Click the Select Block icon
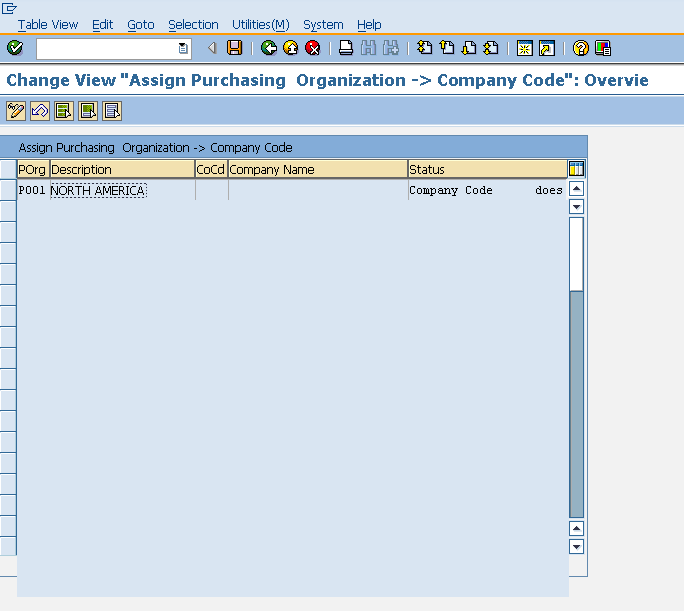The height and width of the screenshot is (611, 684). tap(88, 111)
